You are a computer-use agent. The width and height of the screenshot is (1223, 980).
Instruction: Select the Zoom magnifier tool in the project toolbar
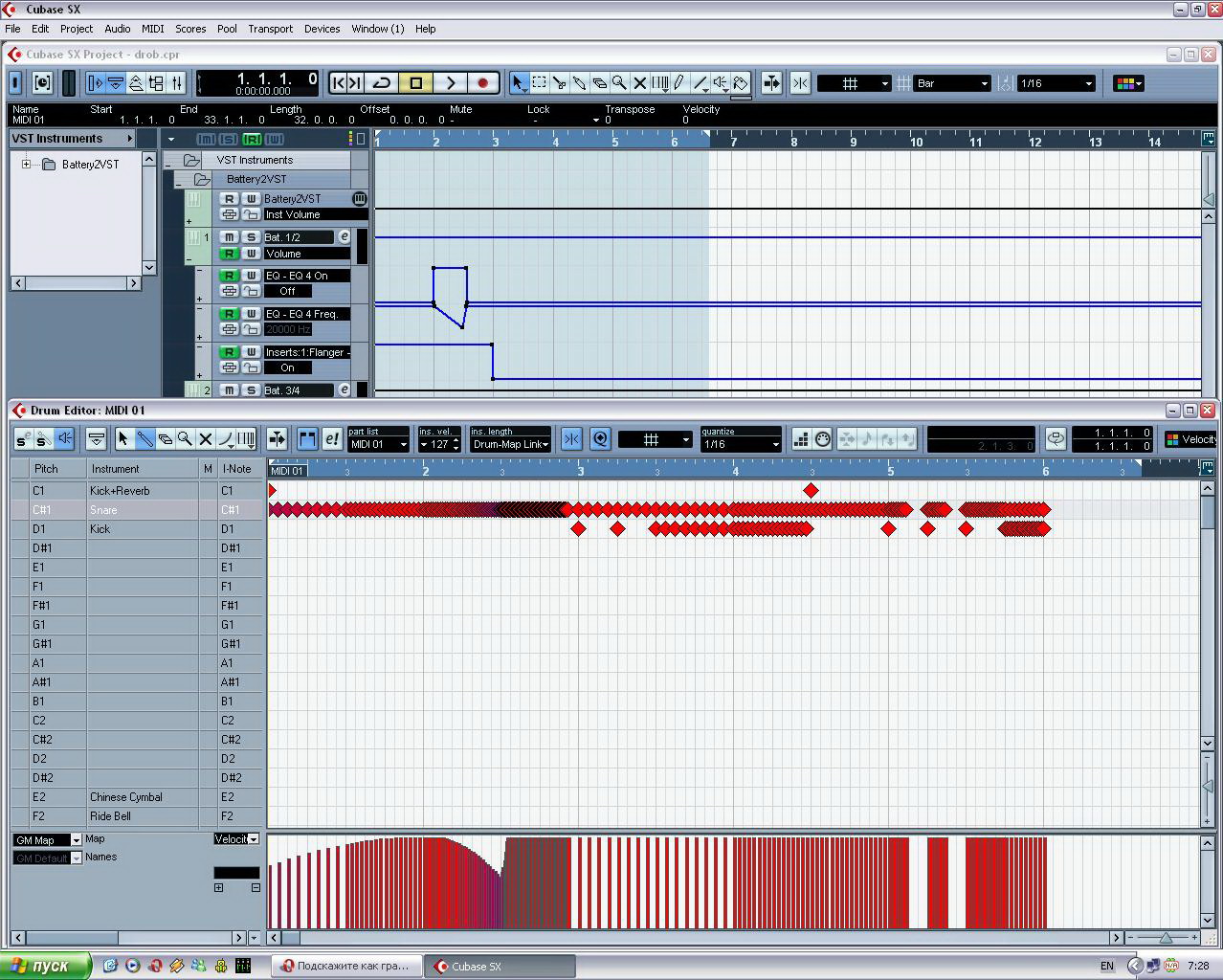[x=619, y=83]
